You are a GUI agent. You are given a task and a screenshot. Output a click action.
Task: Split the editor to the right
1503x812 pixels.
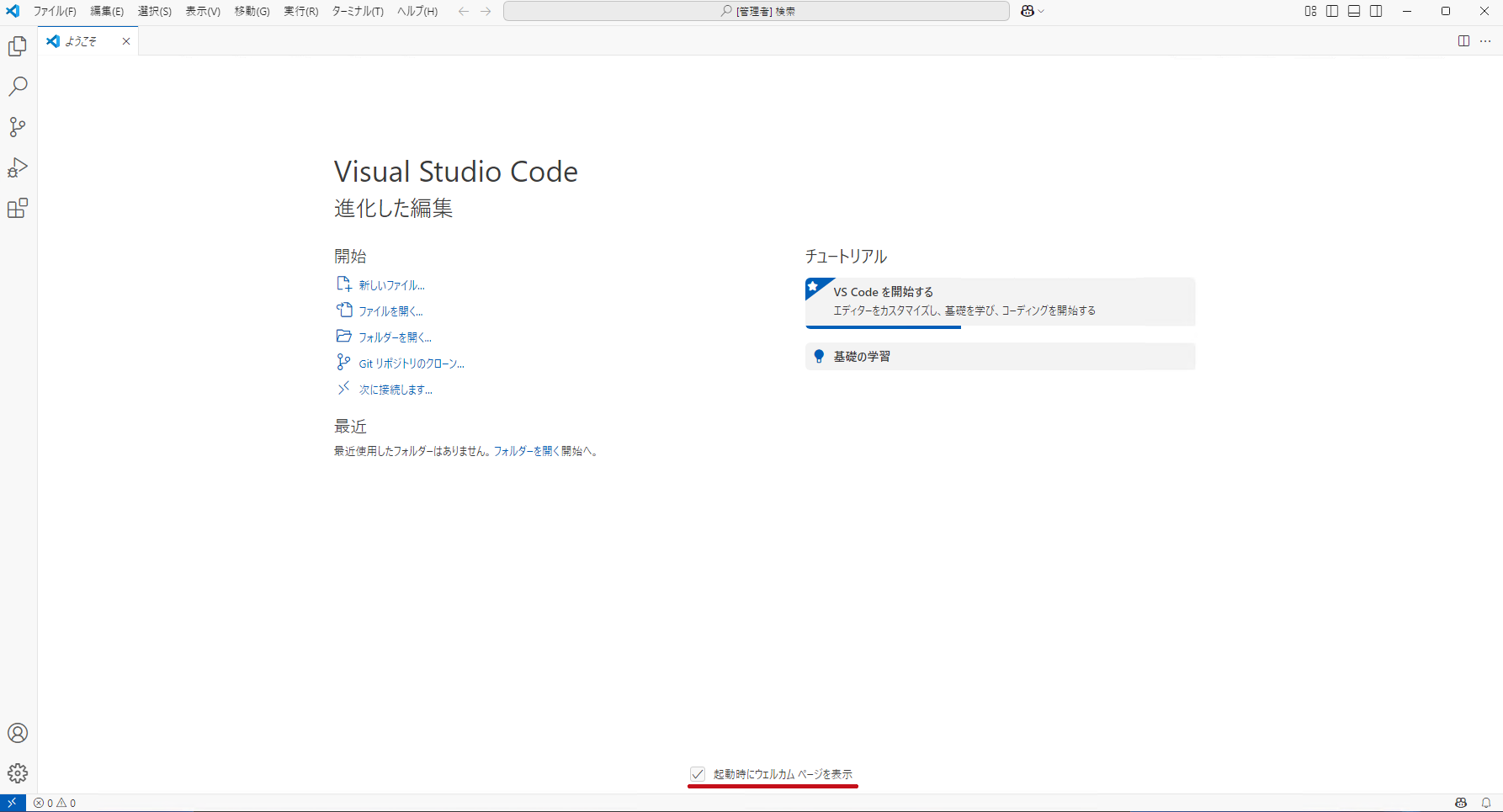[x=1463, y=41]
